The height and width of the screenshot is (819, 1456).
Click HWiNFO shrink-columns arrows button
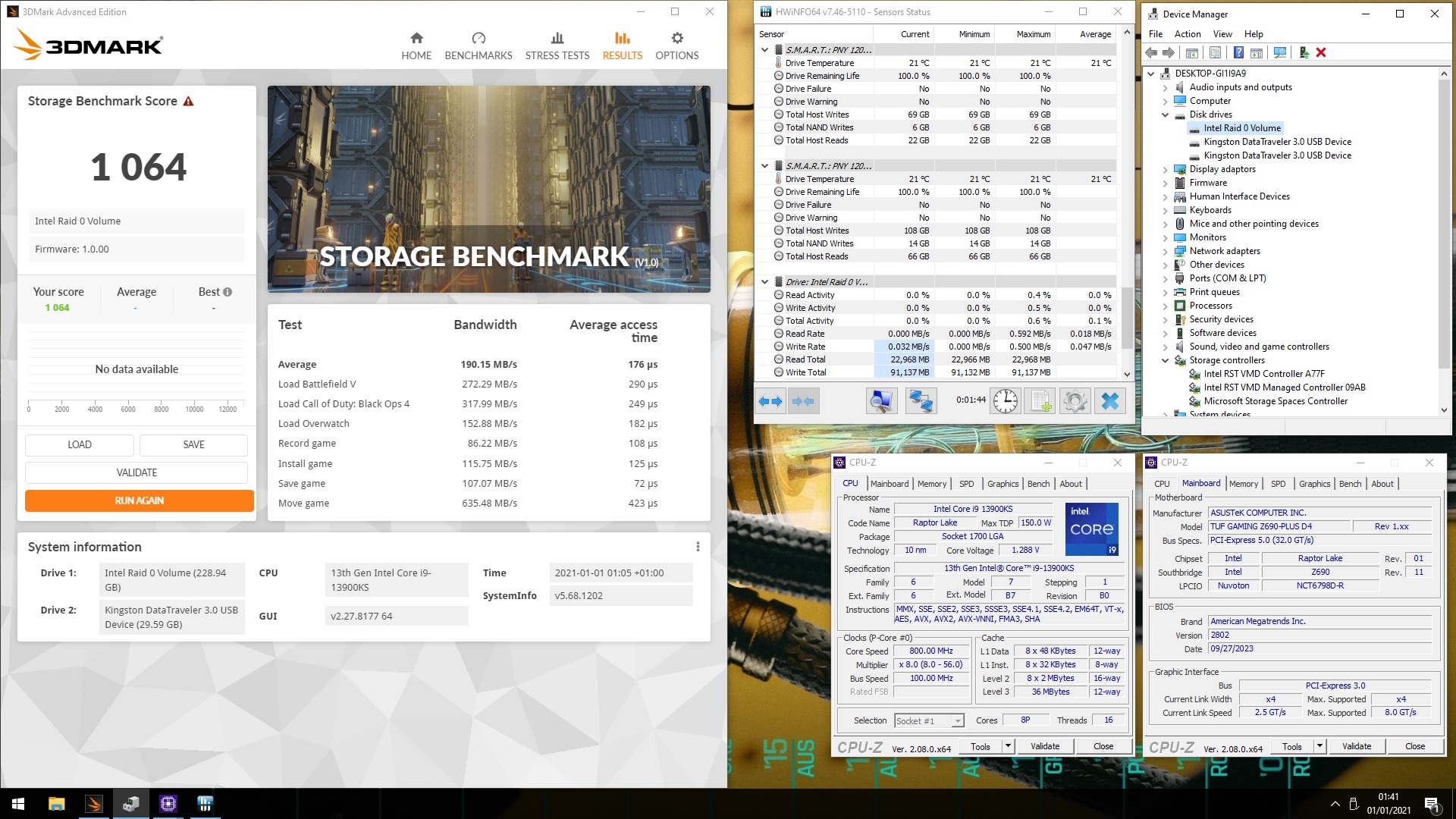[x=803, y=401]
